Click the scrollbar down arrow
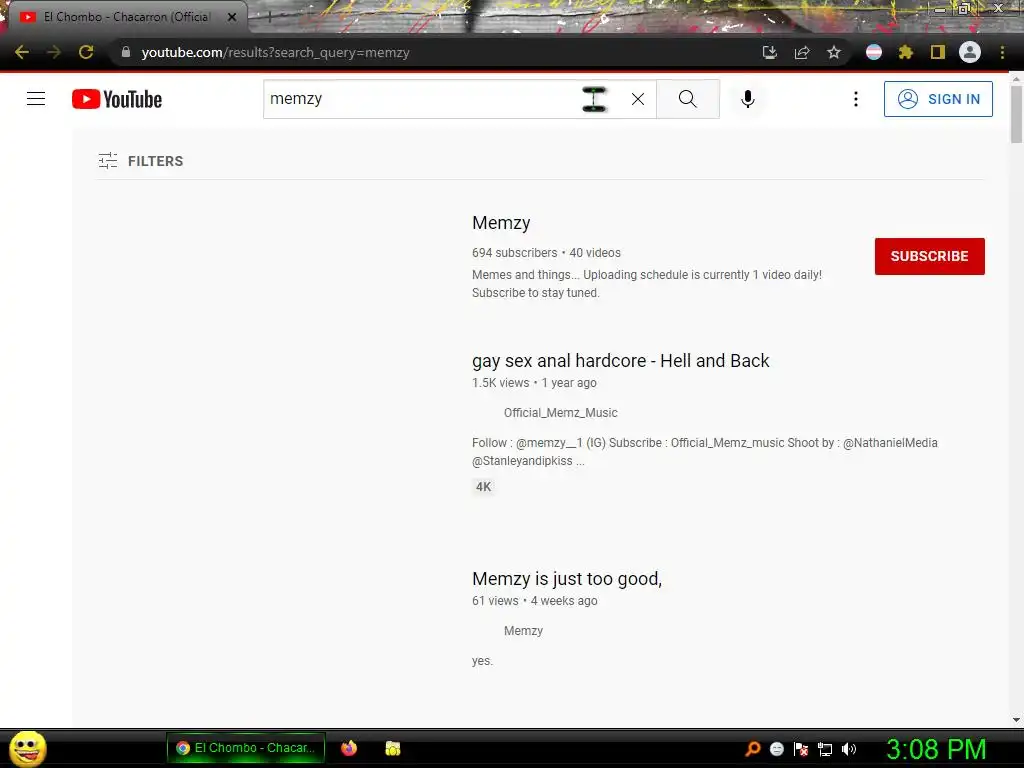 pos(1016,720)
